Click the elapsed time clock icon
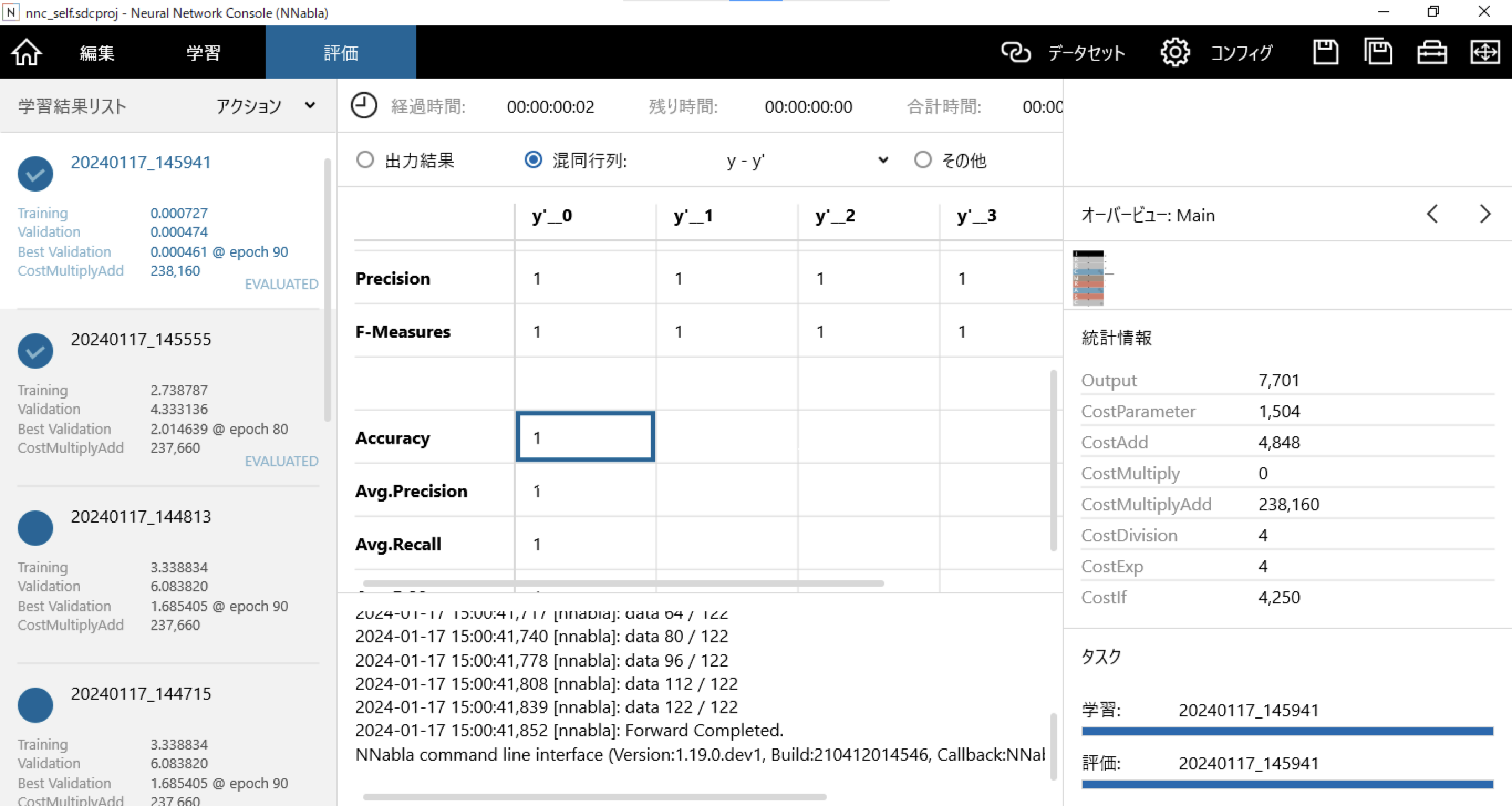The image size is (1512, 806). [364, 106]
